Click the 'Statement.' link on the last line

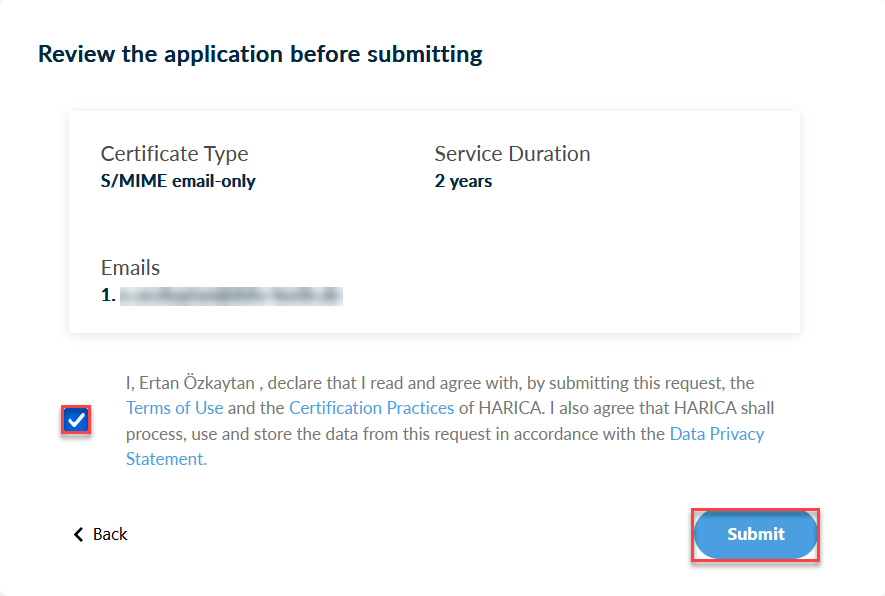(167, 459)
